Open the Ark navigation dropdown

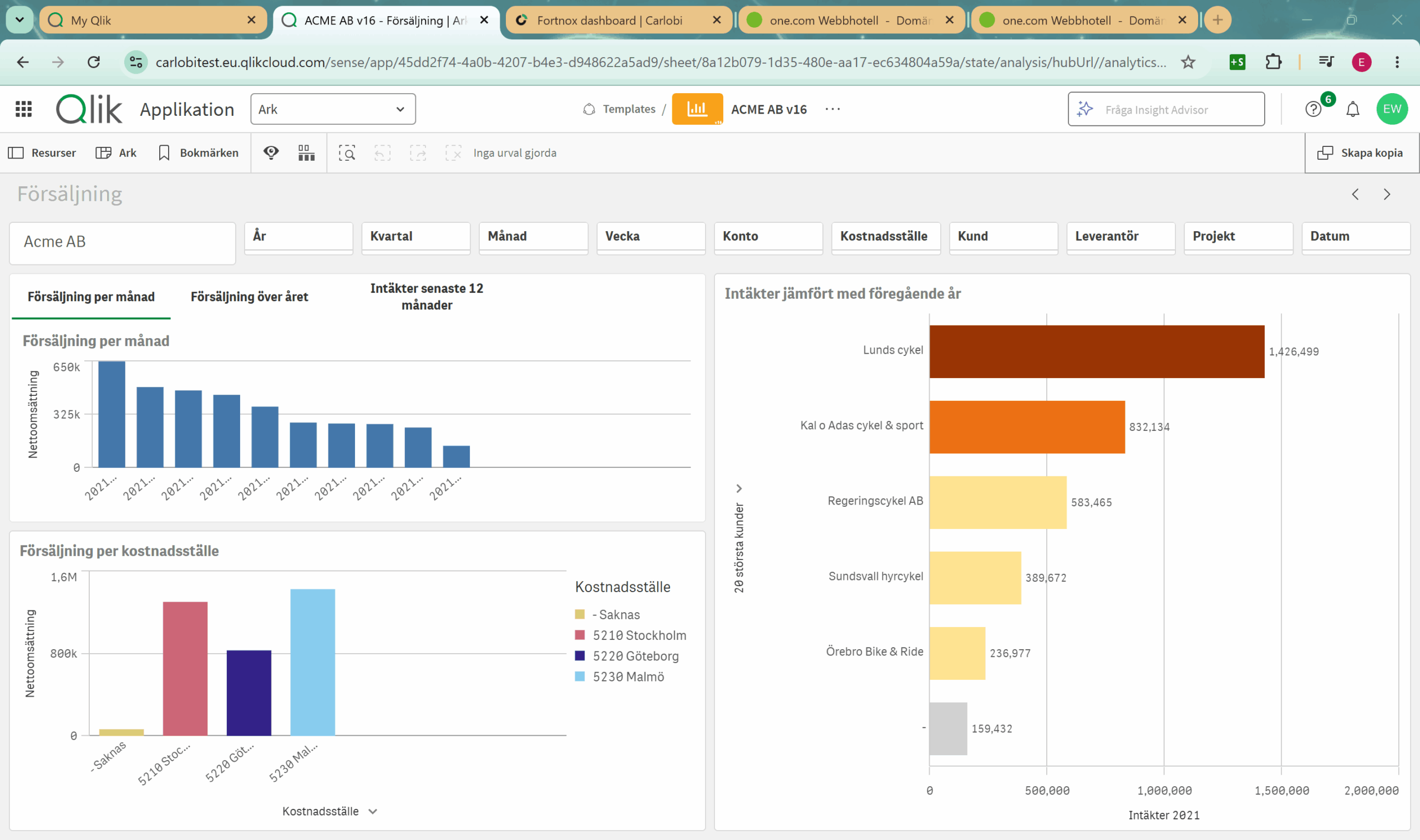(333, 109)
